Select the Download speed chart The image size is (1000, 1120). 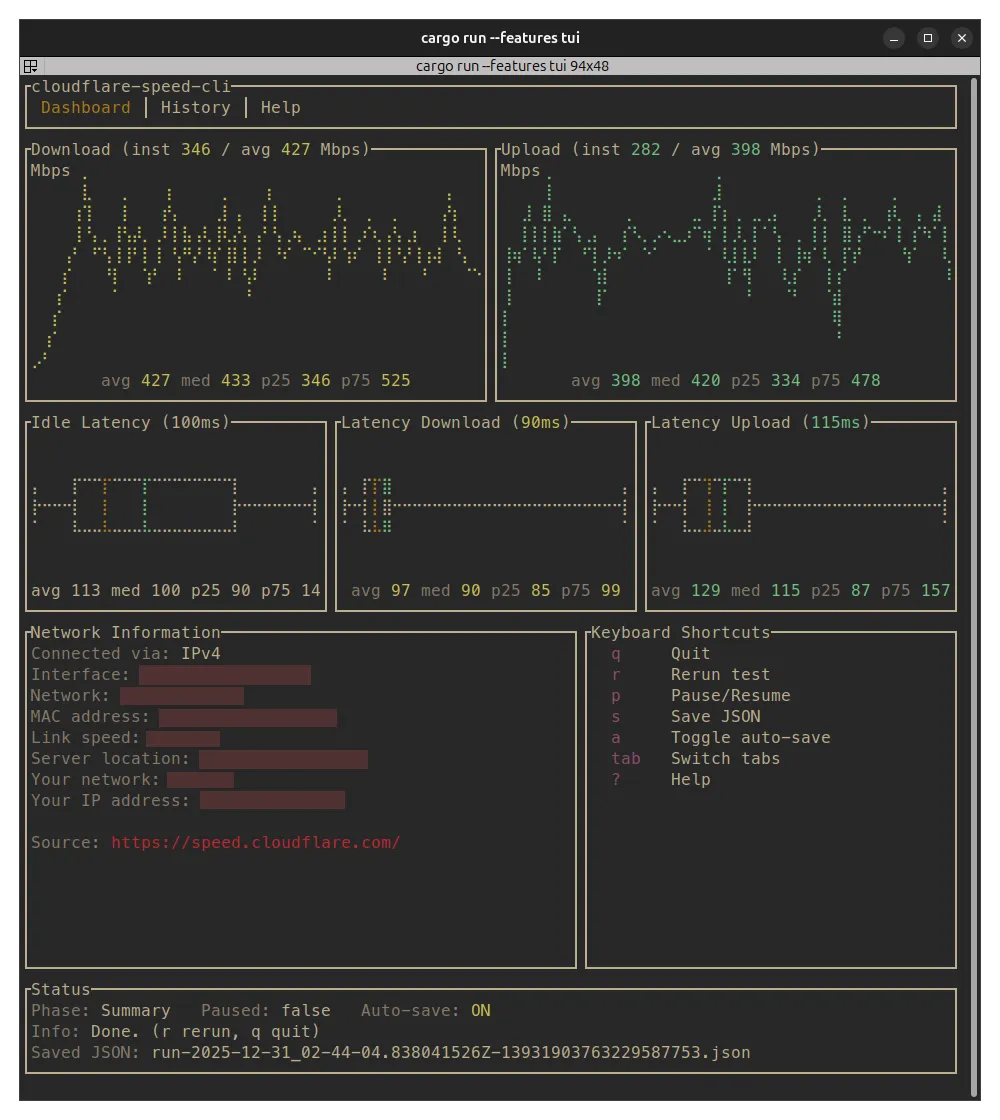pos(255,270)
